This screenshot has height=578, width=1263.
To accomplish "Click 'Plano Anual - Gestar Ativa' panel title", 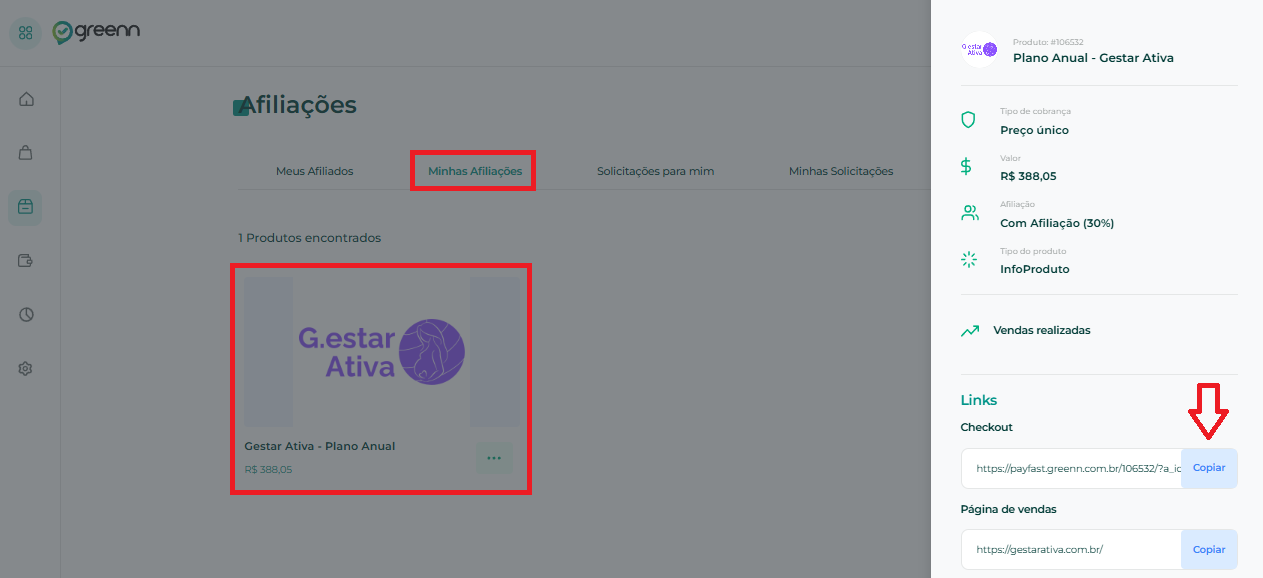I will [1093, 58].
